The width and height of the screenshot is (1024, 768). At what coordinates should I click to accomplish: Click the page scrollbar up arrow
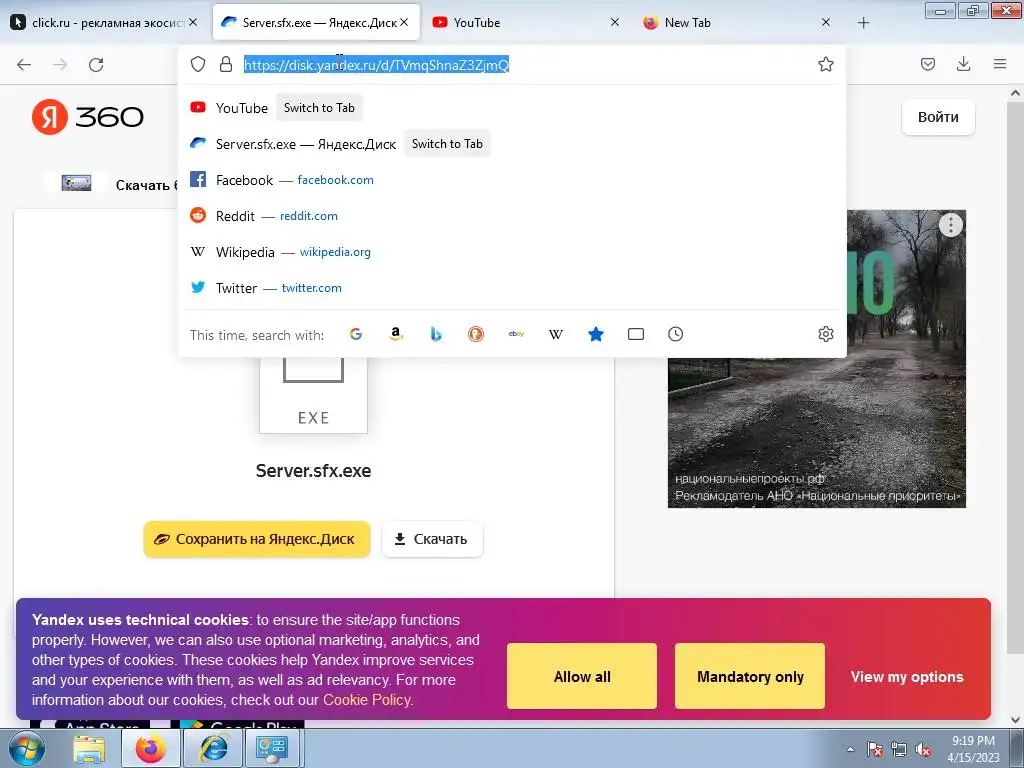[1016, 93]
